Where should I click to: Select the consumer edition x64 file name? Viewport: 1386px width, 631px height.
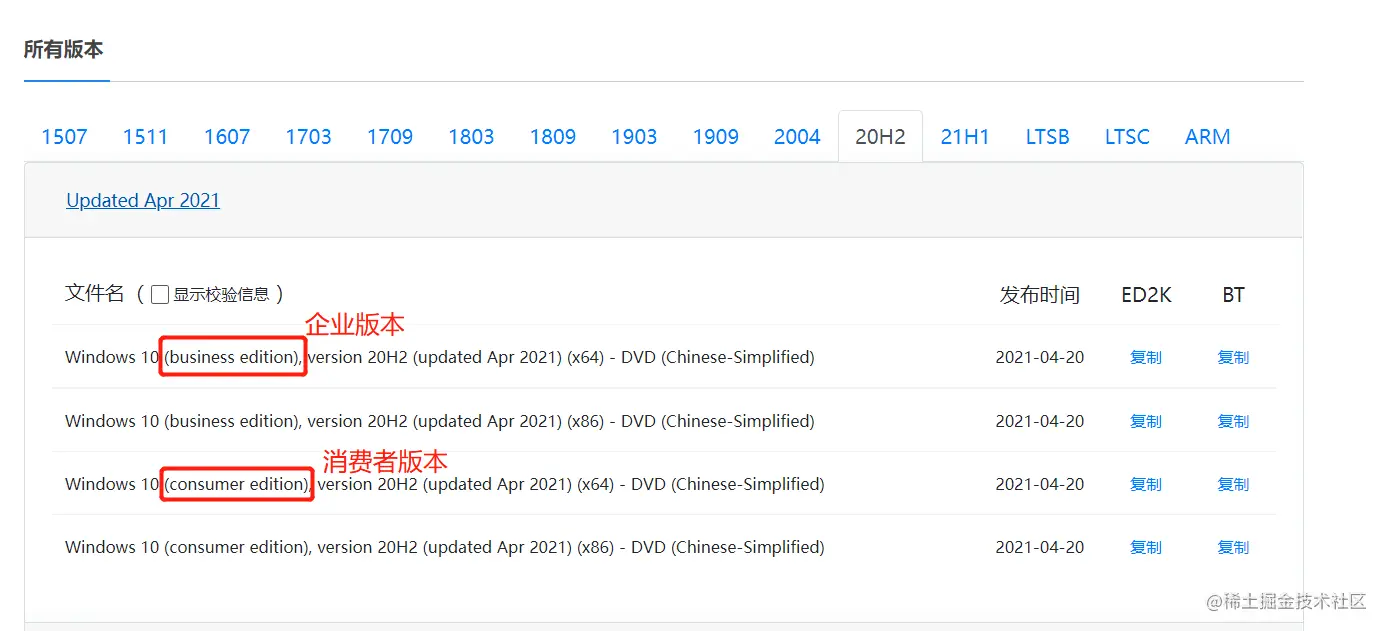(445, 484)
